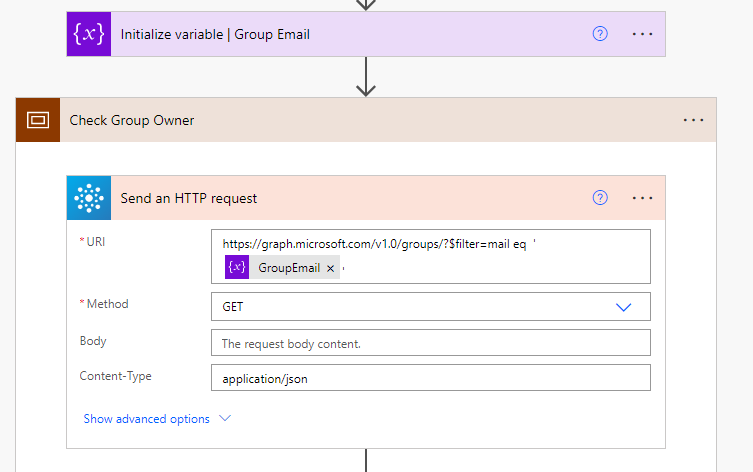Select the Initialize variable | Group Email title
753x472 pixels.
tap(215, 34)
